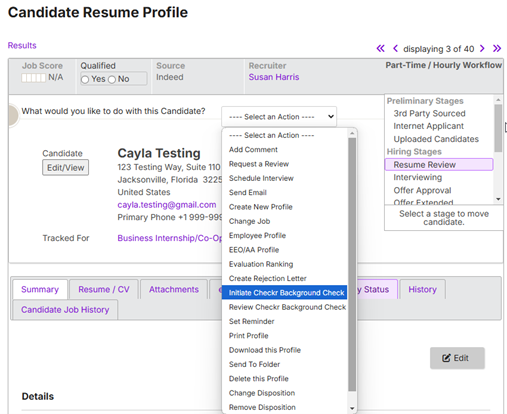Jump to first candidate with double-left arrows
This screenshot has width=507, height=414.
[x=380, y=49]
